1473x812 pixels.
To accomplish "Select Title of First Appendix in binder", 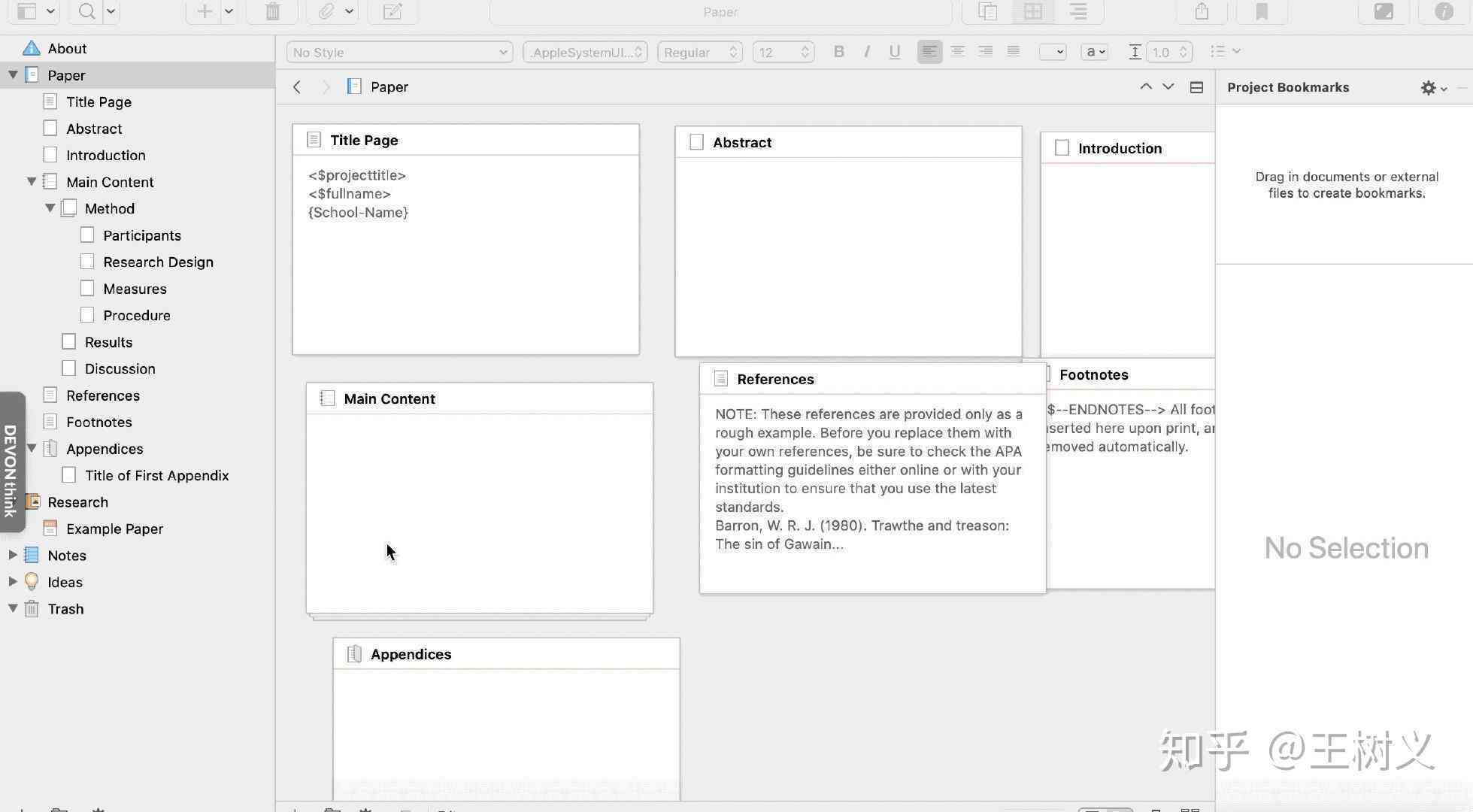I will point(156,475).
